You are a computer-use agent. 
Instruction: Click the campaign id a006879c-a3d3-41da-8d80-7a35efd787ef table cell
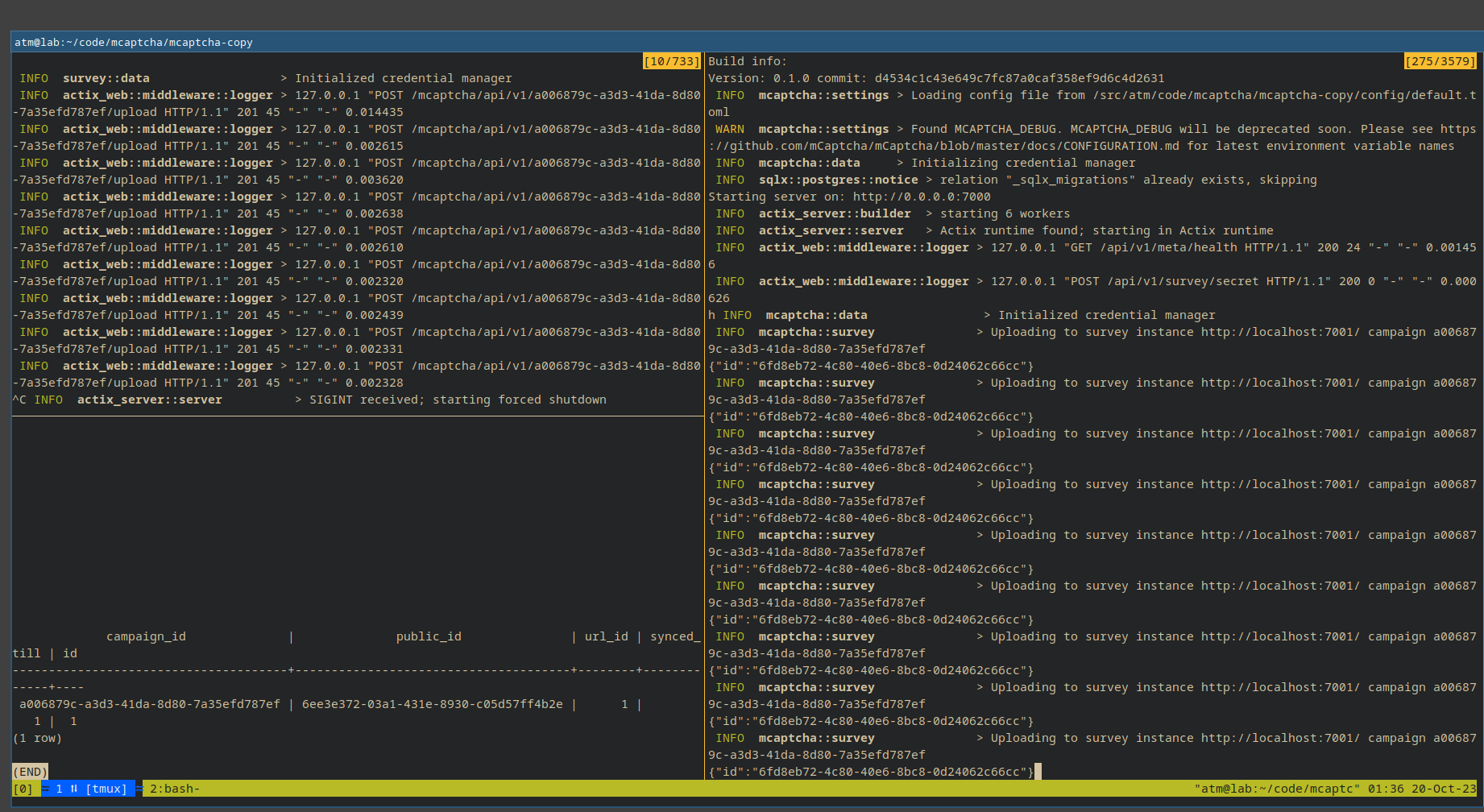[x=150, y=704]
